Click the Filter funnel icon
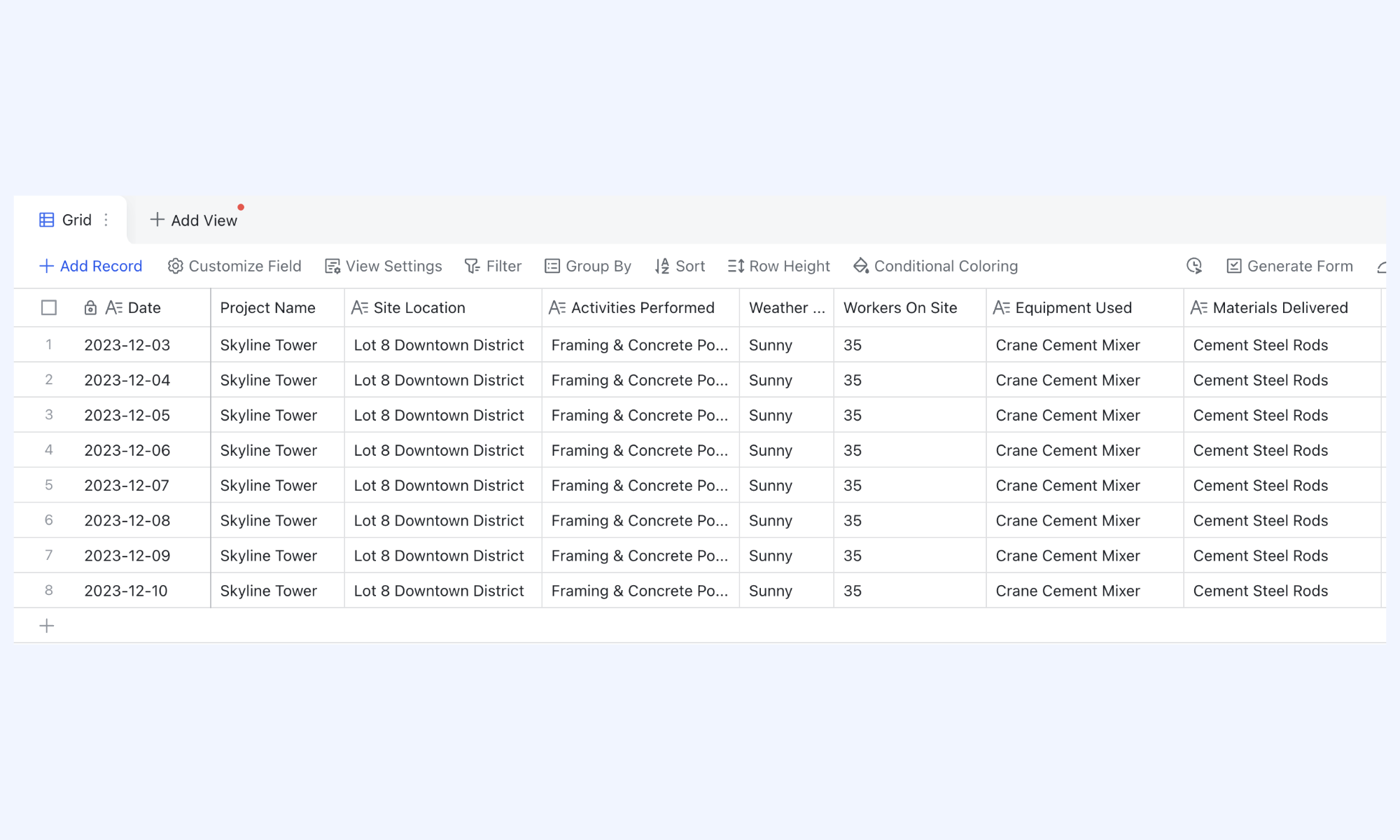 point(472,266)
